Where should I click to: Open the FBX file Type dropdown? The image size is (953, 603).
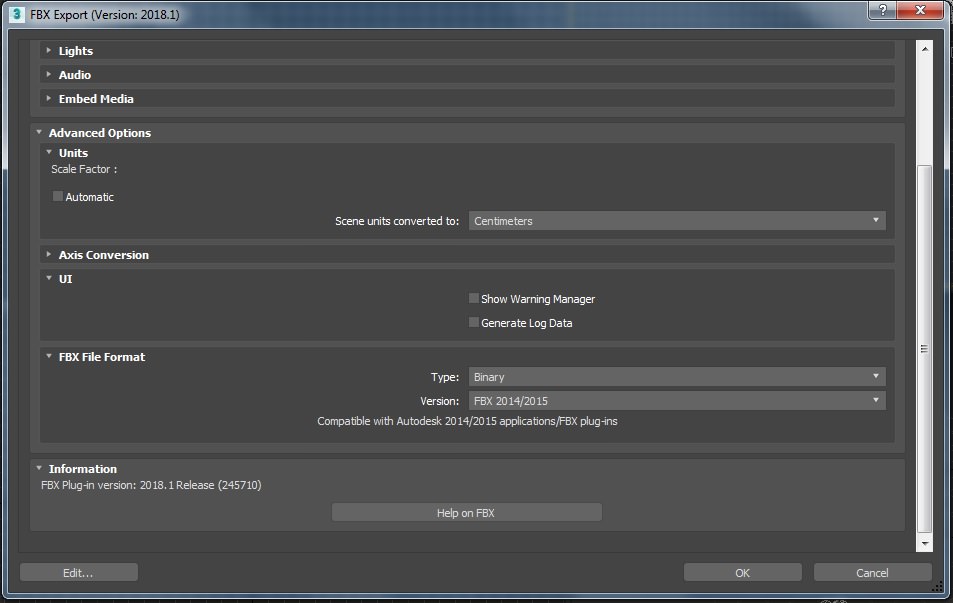click(x=677, y=377)
